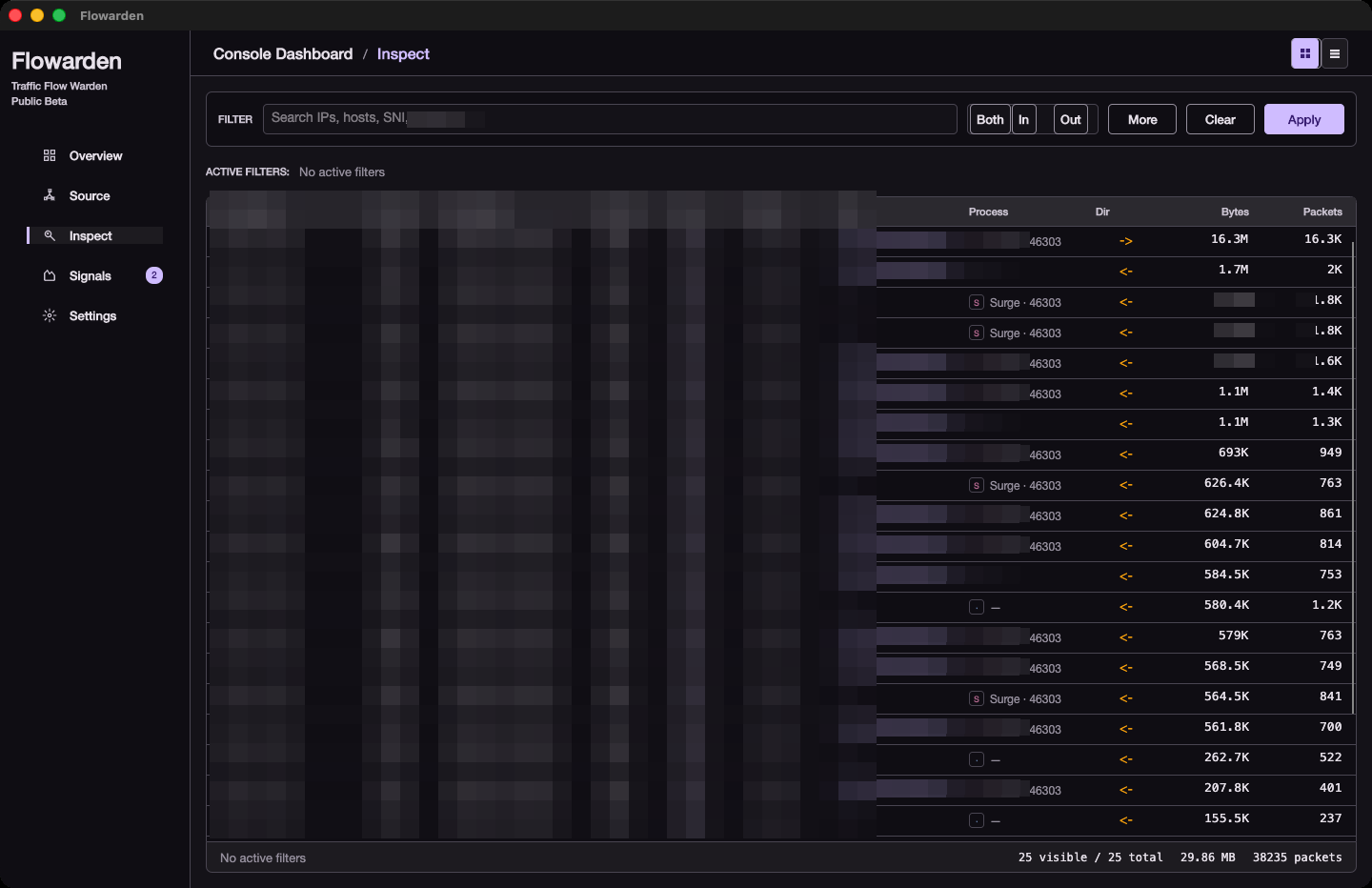Image resolution: width=1372 pixels, height=888 pixels.
Task: Click the Source network icon in sidebar
Action: (50, 195)
